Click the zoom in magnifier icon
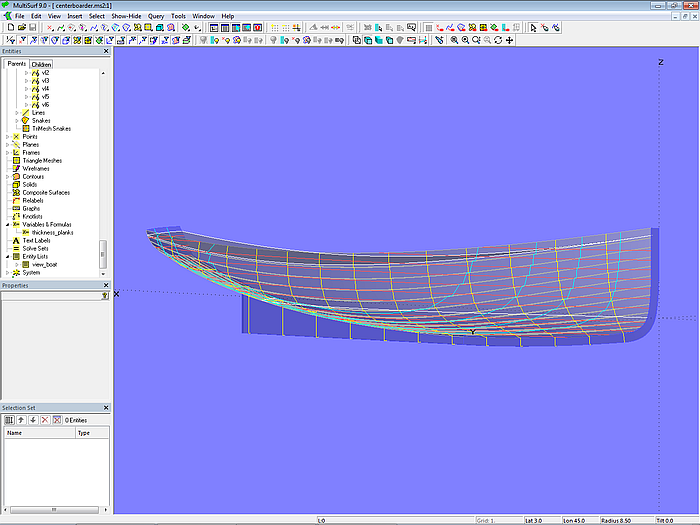Screen dimensions: 700x525 (453, 40)
